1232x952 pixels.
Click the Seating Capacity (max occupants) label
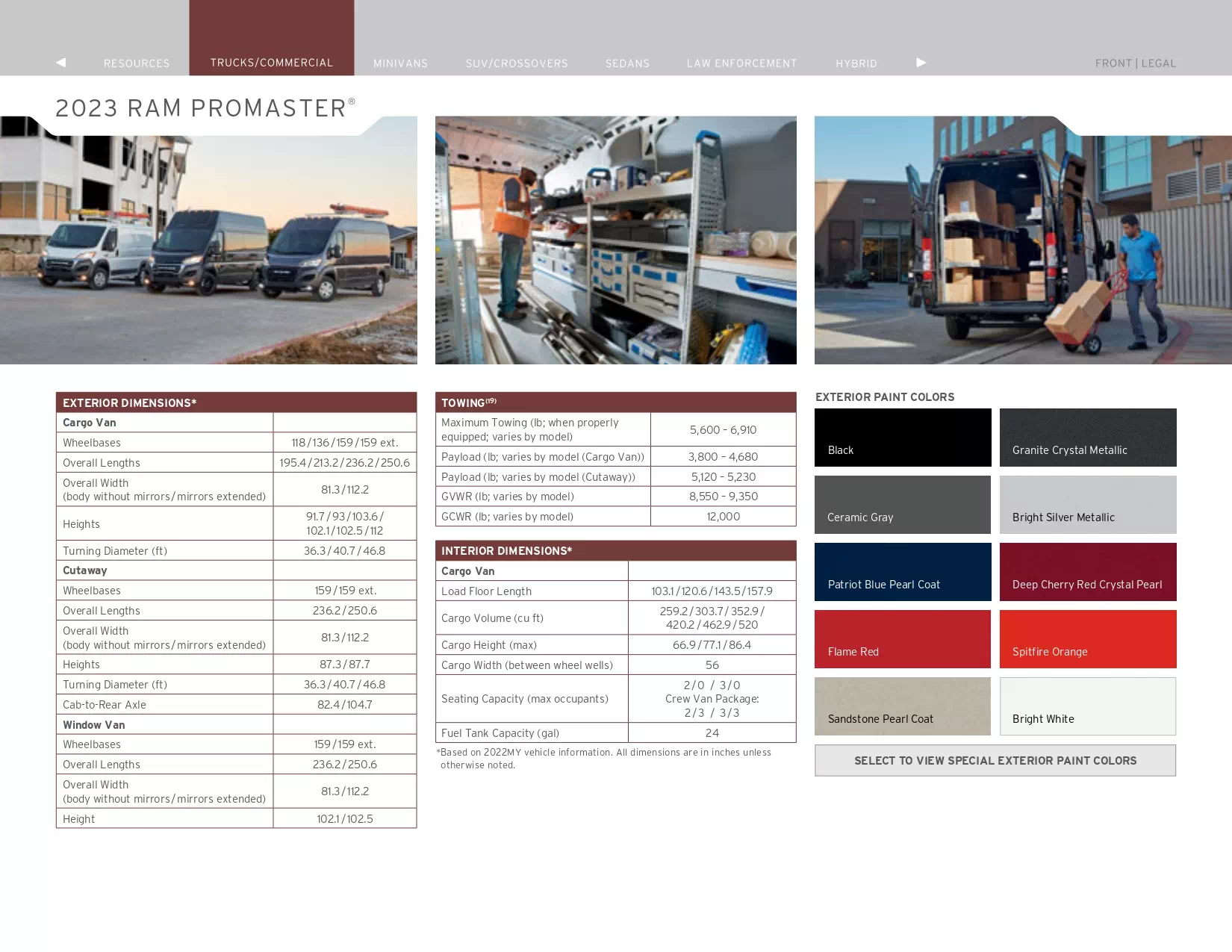tap(525, 699)
